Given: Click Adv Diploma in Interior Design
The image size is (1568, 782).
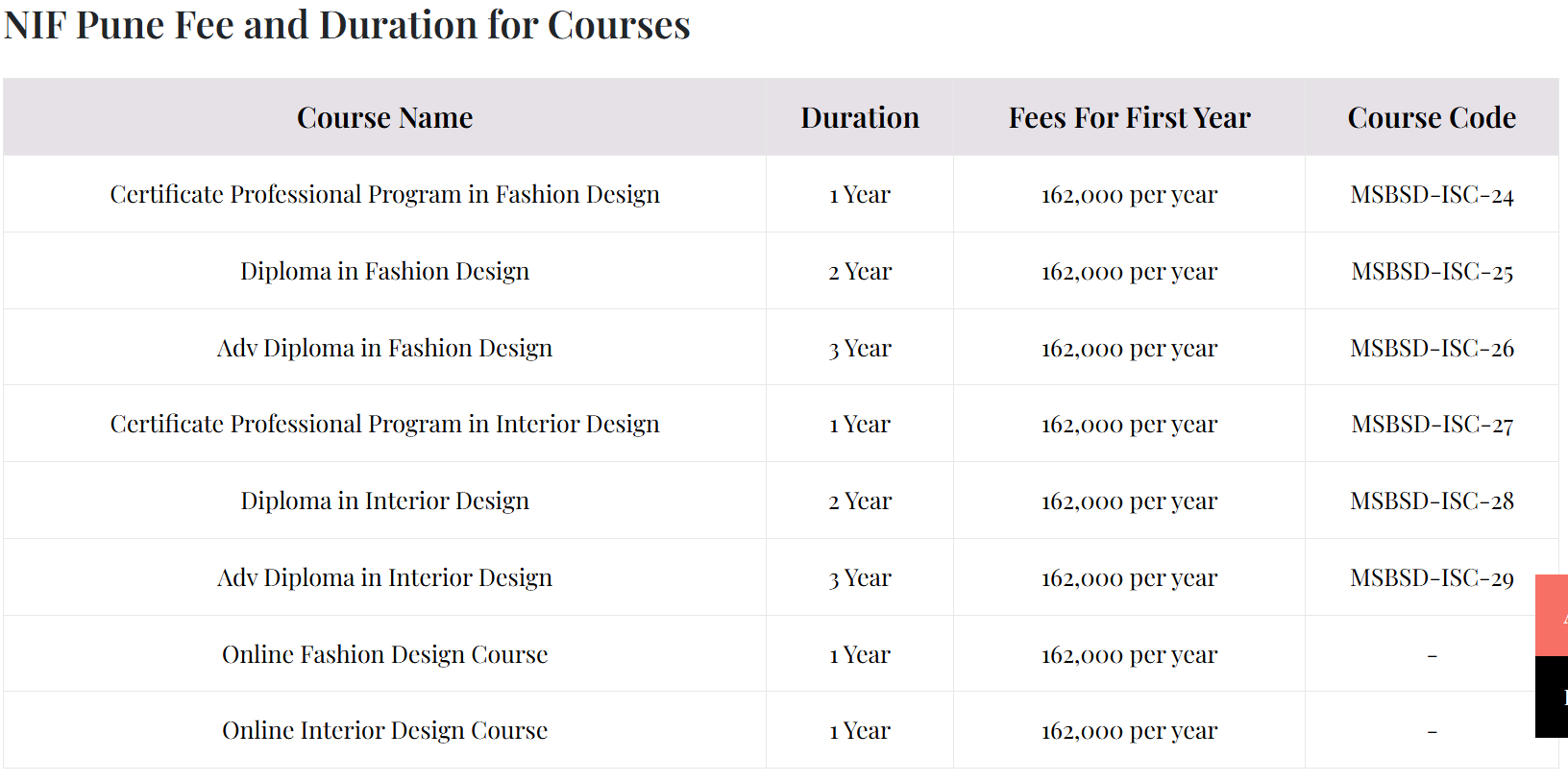Looking at the screenshot, I should click(384, 577).
